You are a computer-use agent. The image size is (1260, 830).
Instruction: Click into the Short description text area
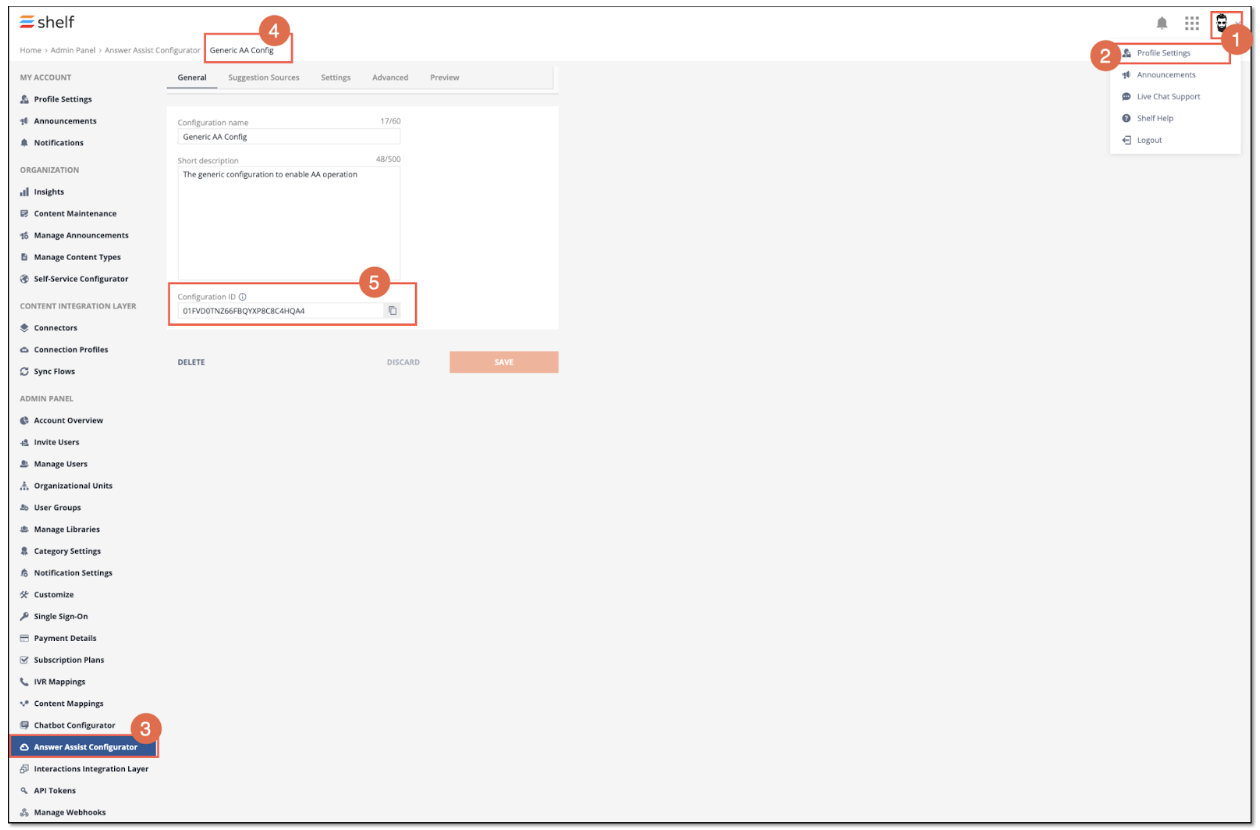289,223
